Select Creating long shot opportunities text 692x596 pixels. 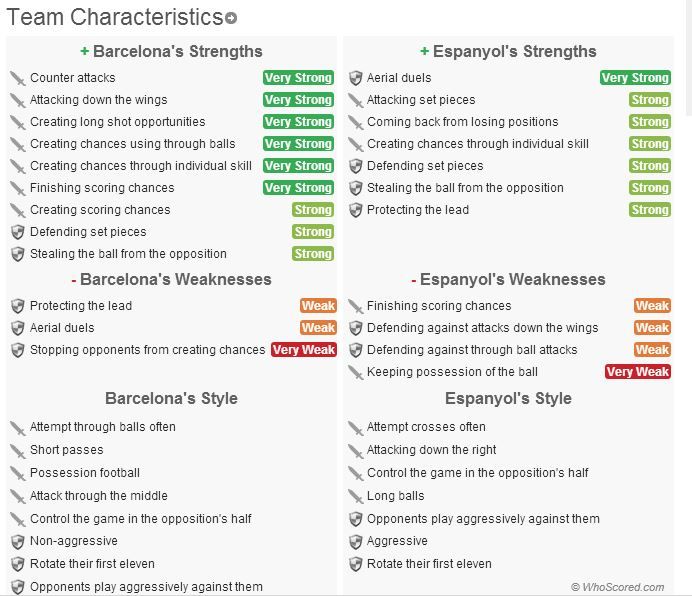point(117,122)
